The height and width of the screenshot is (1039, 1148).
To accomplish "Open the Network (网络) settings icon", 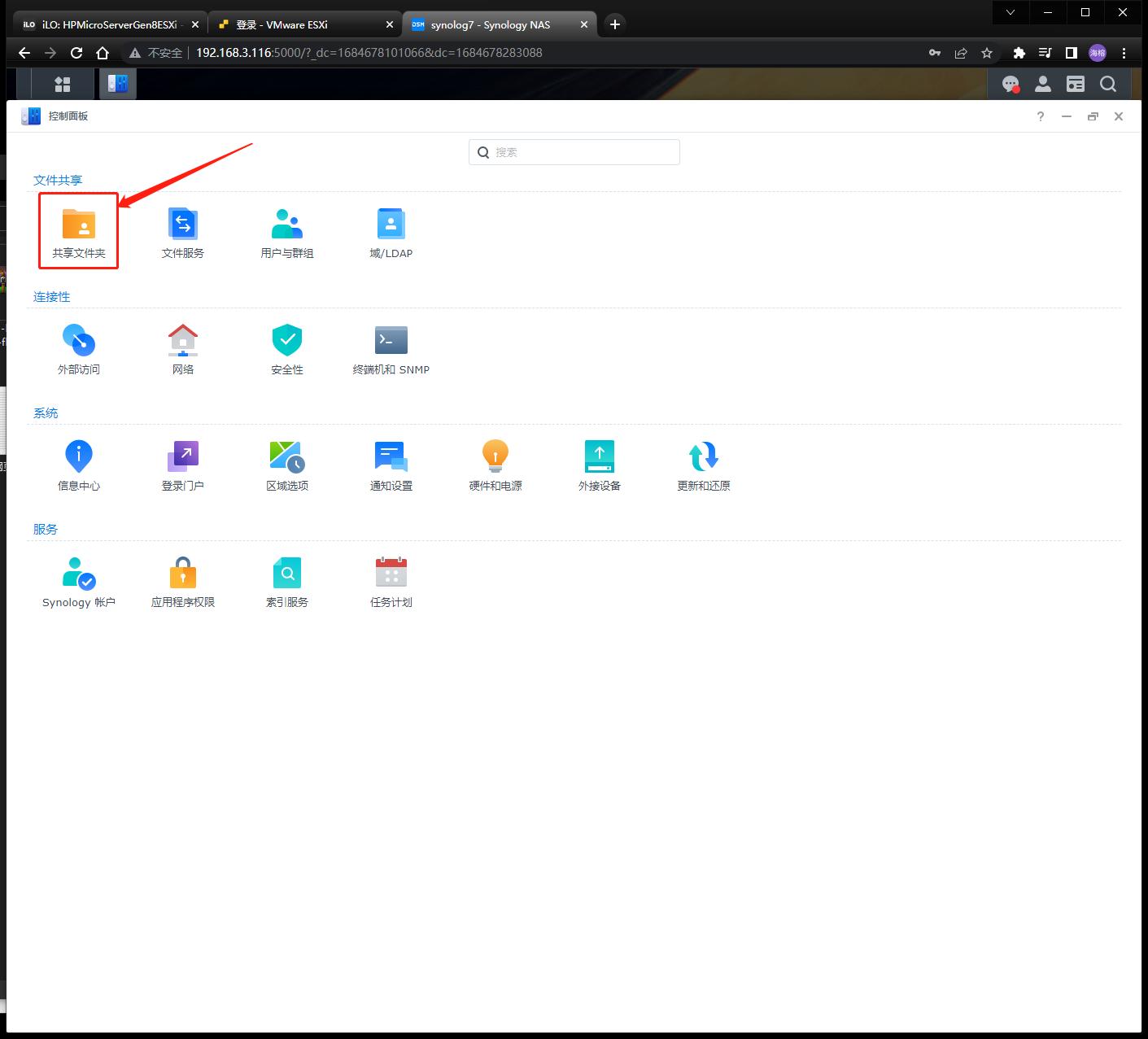I will [x=183, y=347].
